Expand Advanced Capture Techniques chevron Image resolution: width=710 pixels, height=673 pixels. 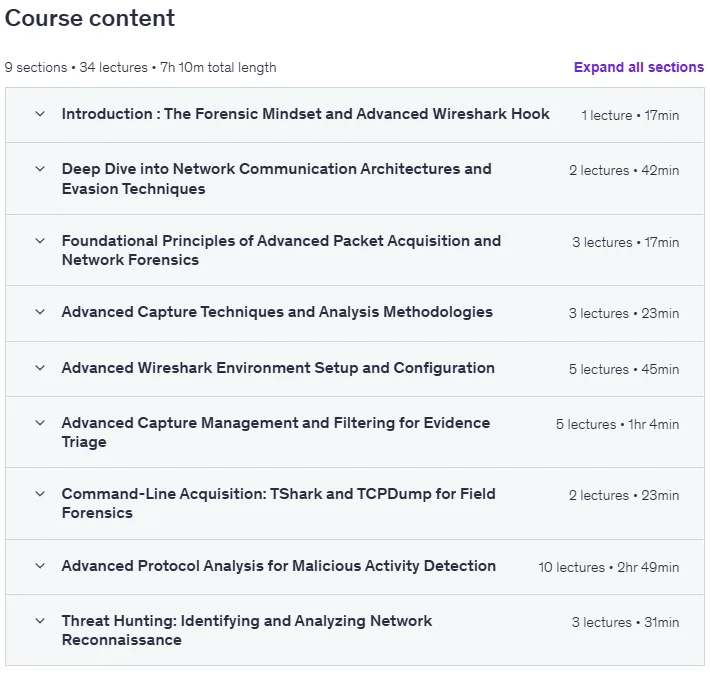point(40,312)
